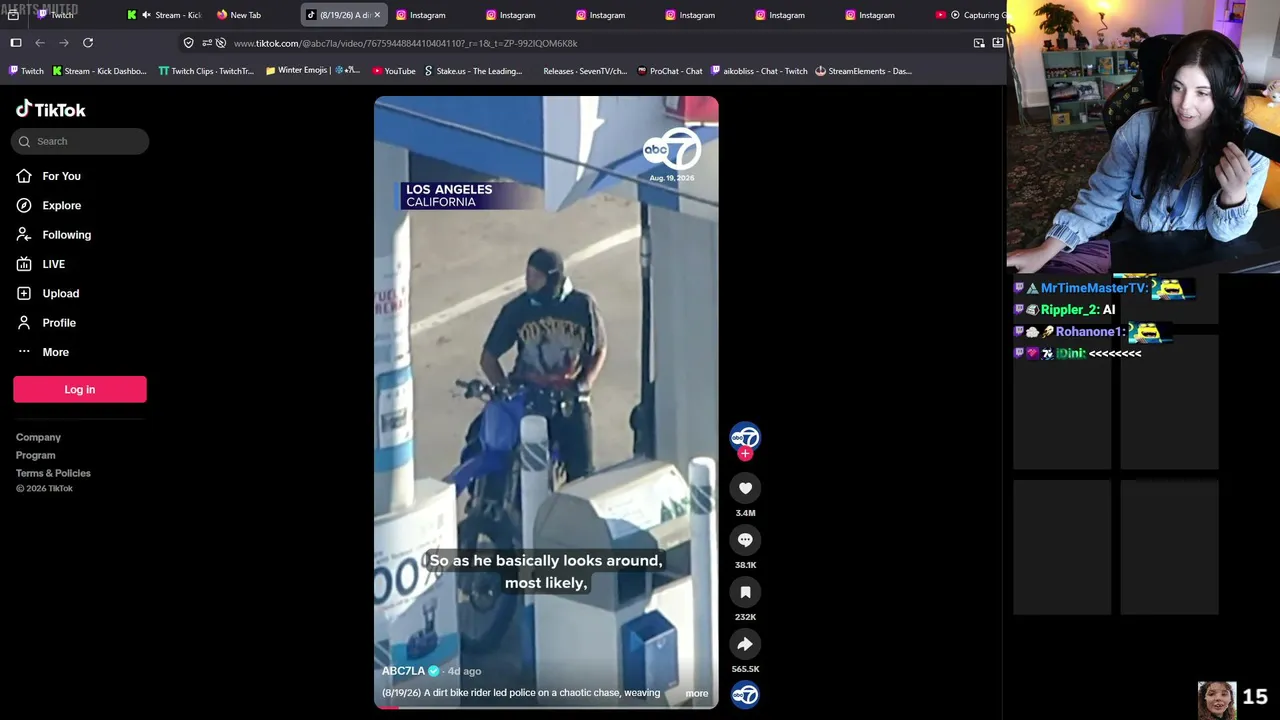Save the video with the bookmark icon
Screen dimensions: 1280x720
[745, 592]
